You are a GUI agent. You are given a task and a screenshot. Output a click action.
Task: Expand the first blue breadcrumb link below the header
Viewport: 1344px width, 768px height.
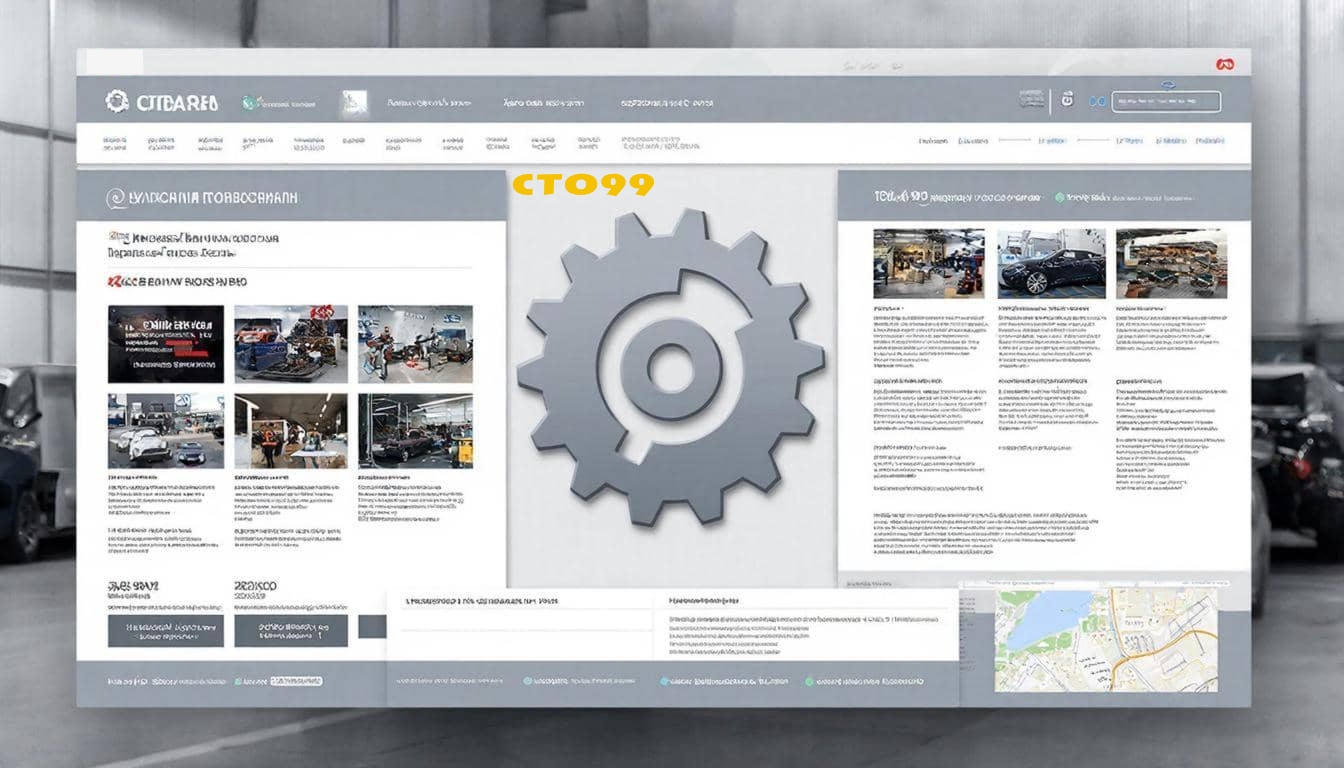pyautogui.click(x=973, y=140)
